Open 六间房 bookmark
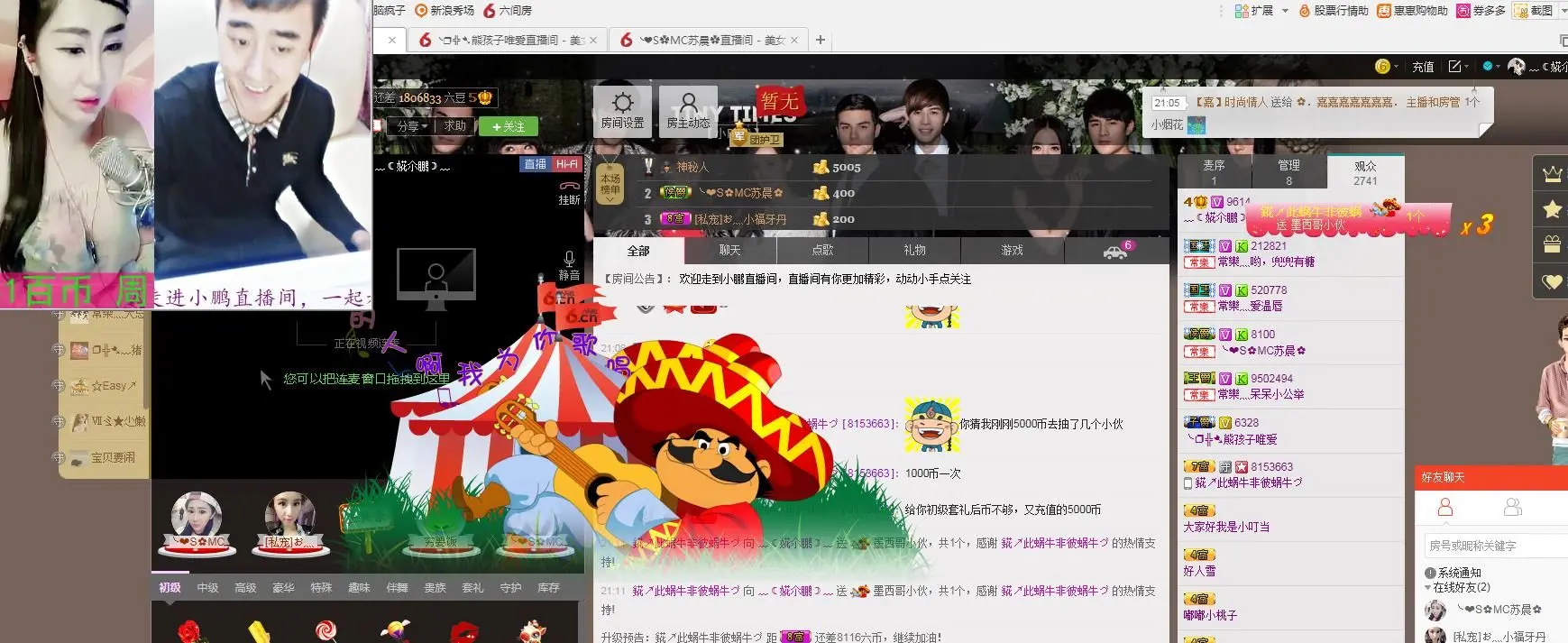The image size is (1568, 643). (509, 11)
